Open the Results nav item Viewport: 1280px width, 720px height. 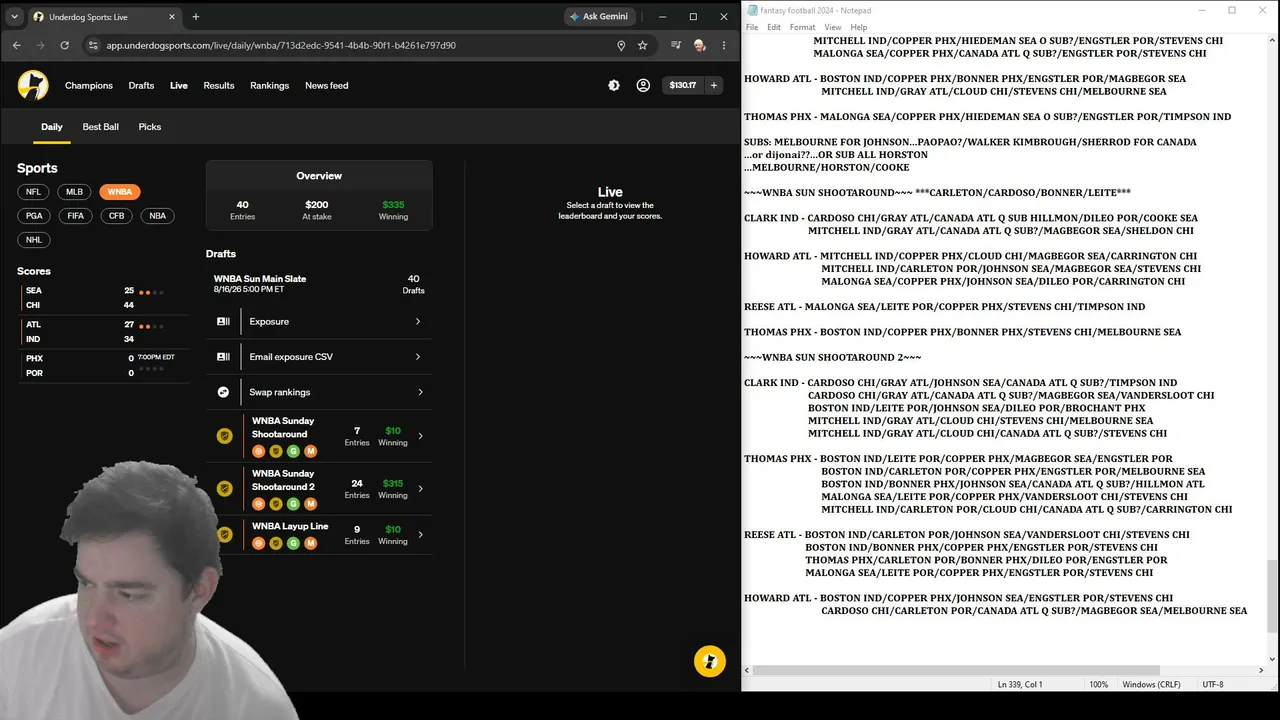click(x=219, y=86)
